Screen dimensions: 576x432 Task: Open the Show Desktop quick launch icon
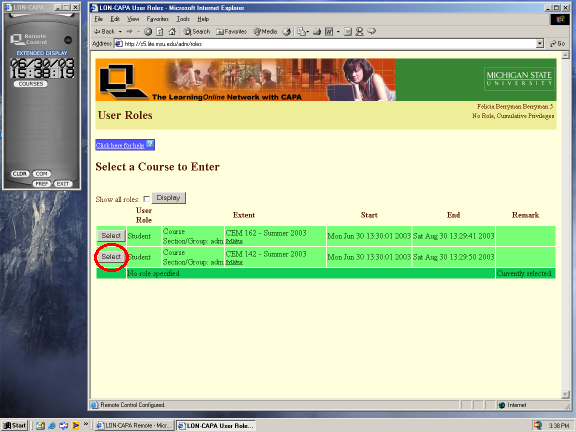[x=40, y=425]
